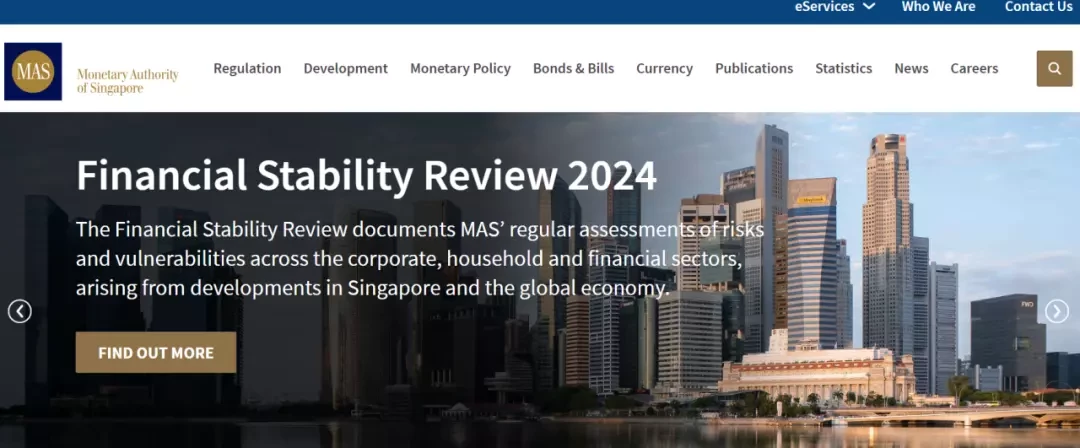Open the Currency menu
This screenshot has height=448, width=1080.
pyautogui.click(x=664, y=68)
